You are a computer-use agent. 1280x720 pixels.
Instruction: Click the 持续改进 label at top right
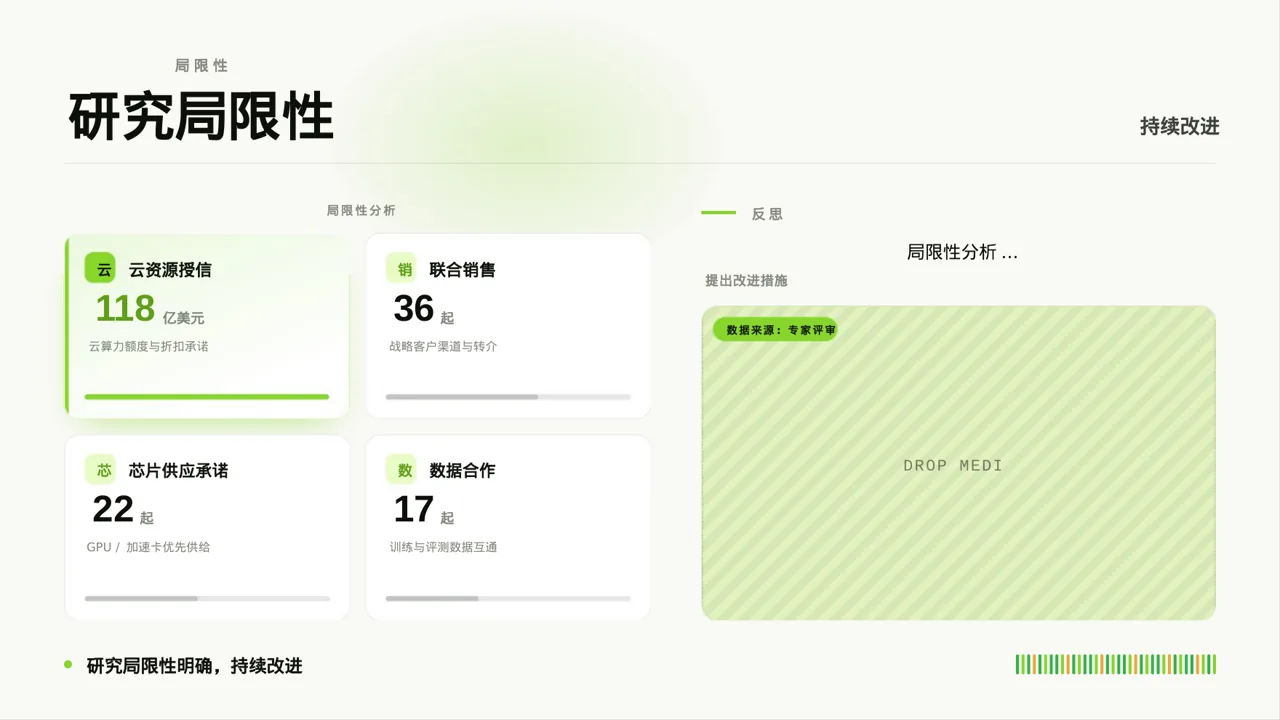(x=1180, y=126)
